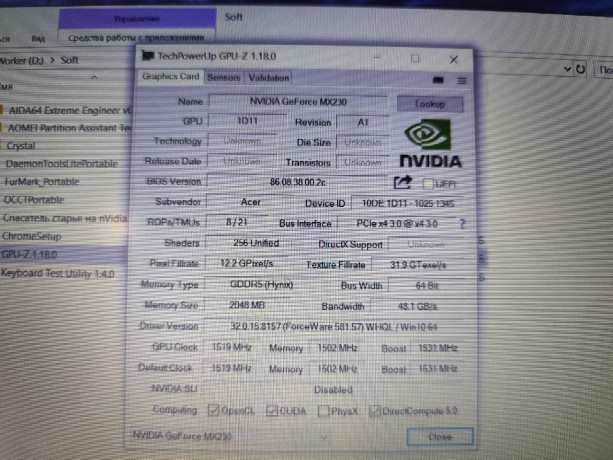Viewport: 613px width, 460px height.
Task: Click the Bus Interface question mark
Action: 462,224
